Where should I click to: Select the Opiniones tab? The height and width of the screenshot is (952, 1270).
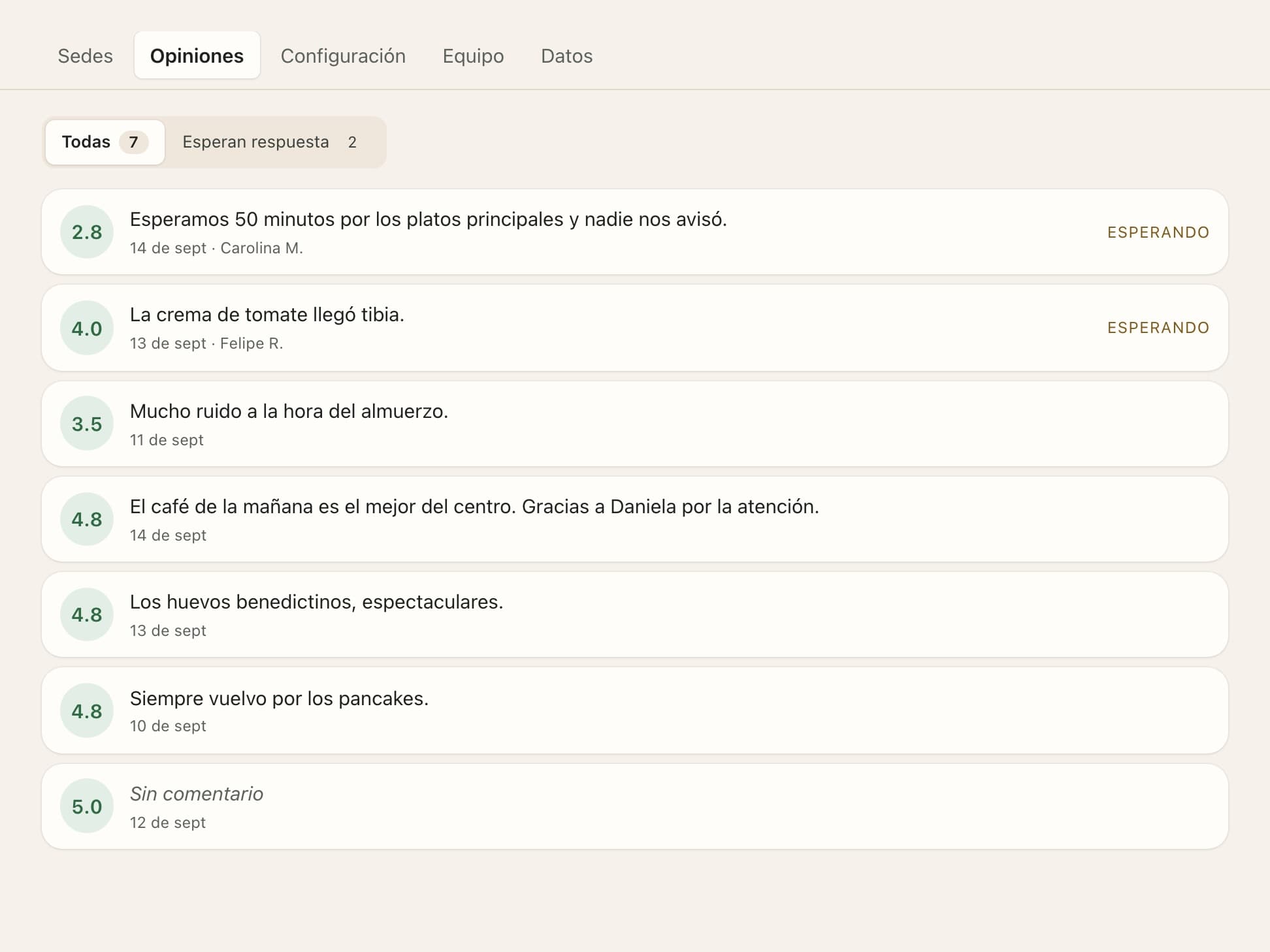[x=197, y=56]
